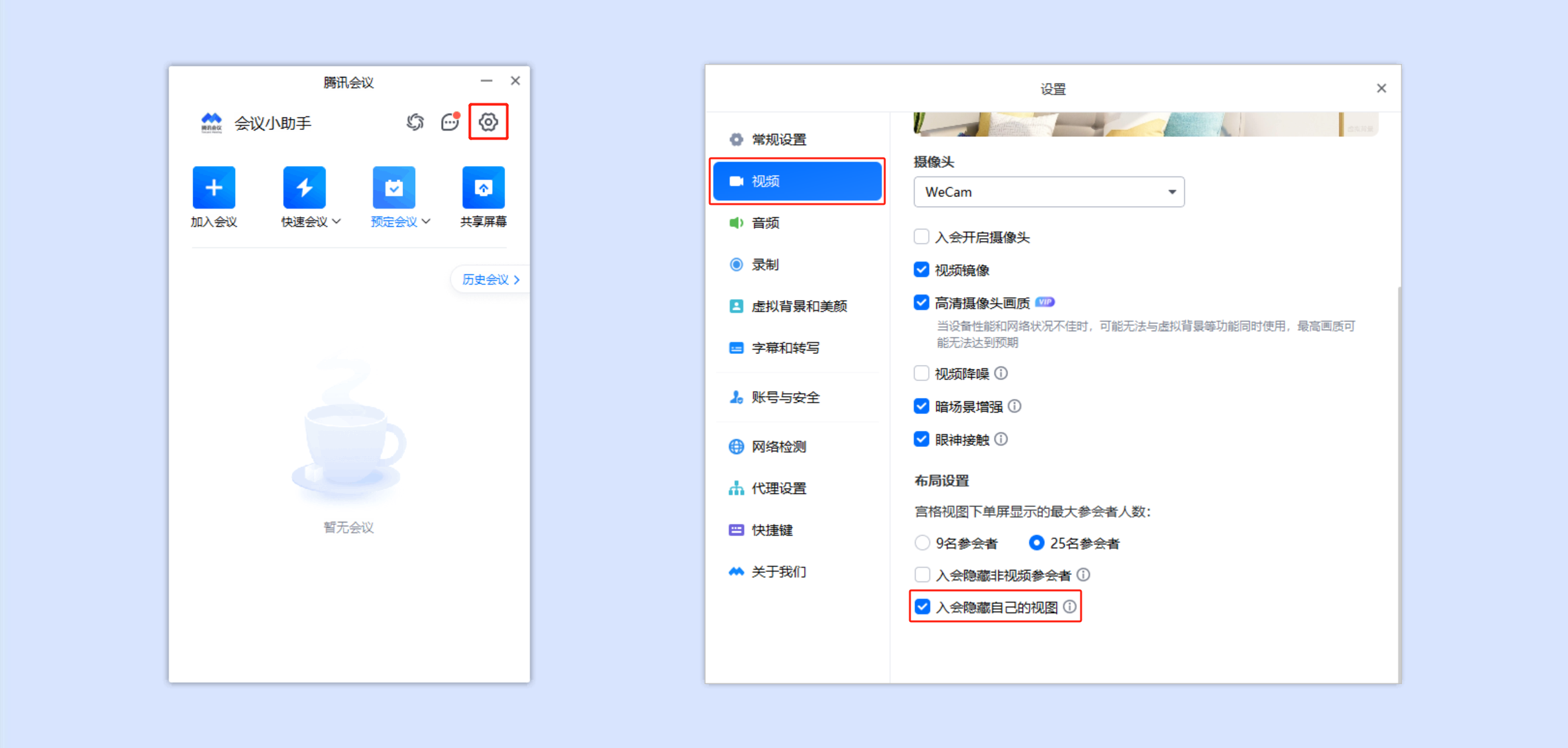Start a 快速会议 with lightning icon

(304, 187)
